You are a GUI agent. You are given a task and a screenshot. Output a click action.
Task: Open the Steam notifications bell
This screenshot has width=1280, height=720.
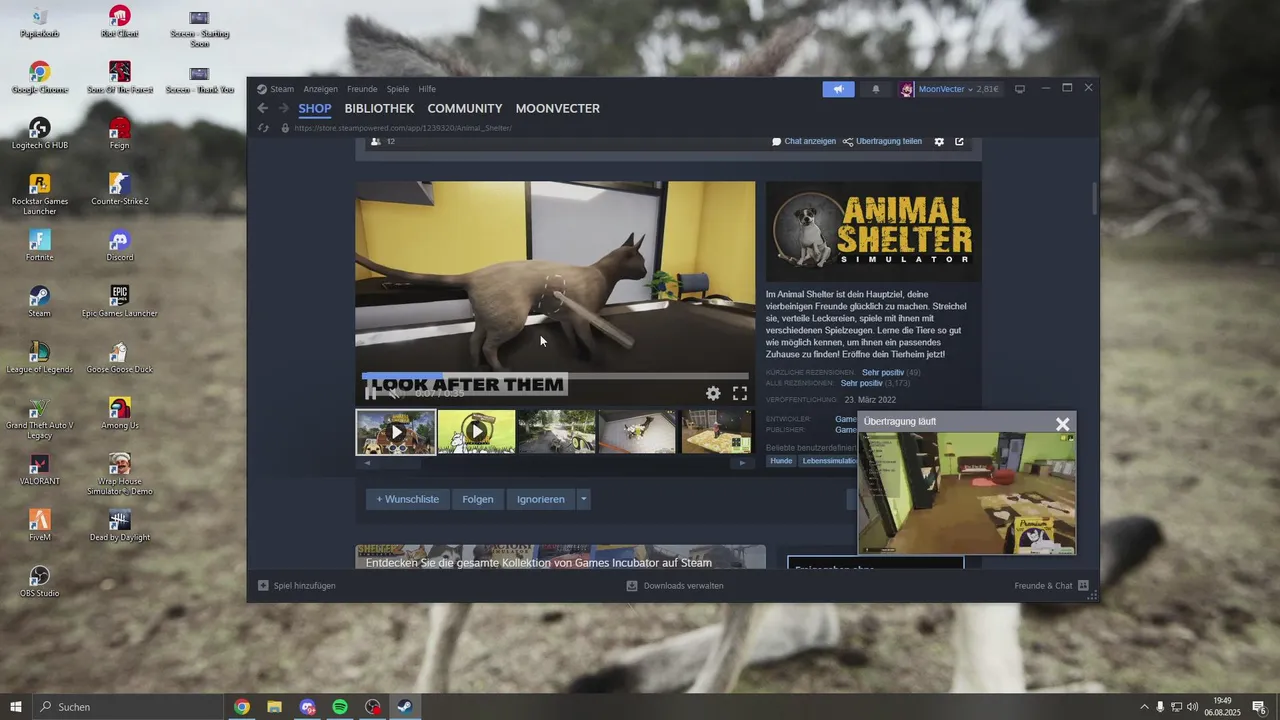coord(876,89)
